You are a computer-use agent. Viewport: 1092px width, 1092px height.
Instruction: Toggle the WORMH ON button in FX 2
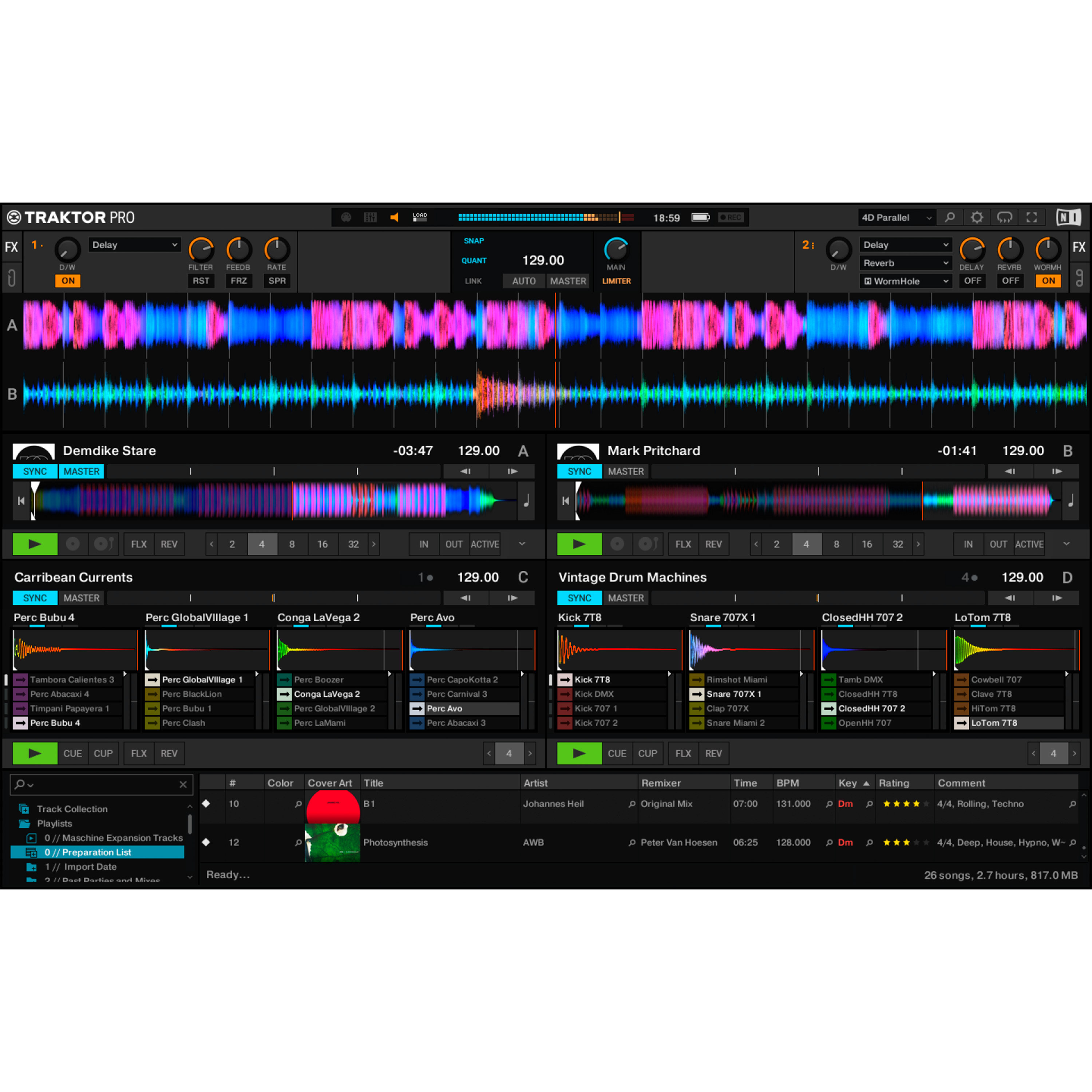tap(1048, 281)
